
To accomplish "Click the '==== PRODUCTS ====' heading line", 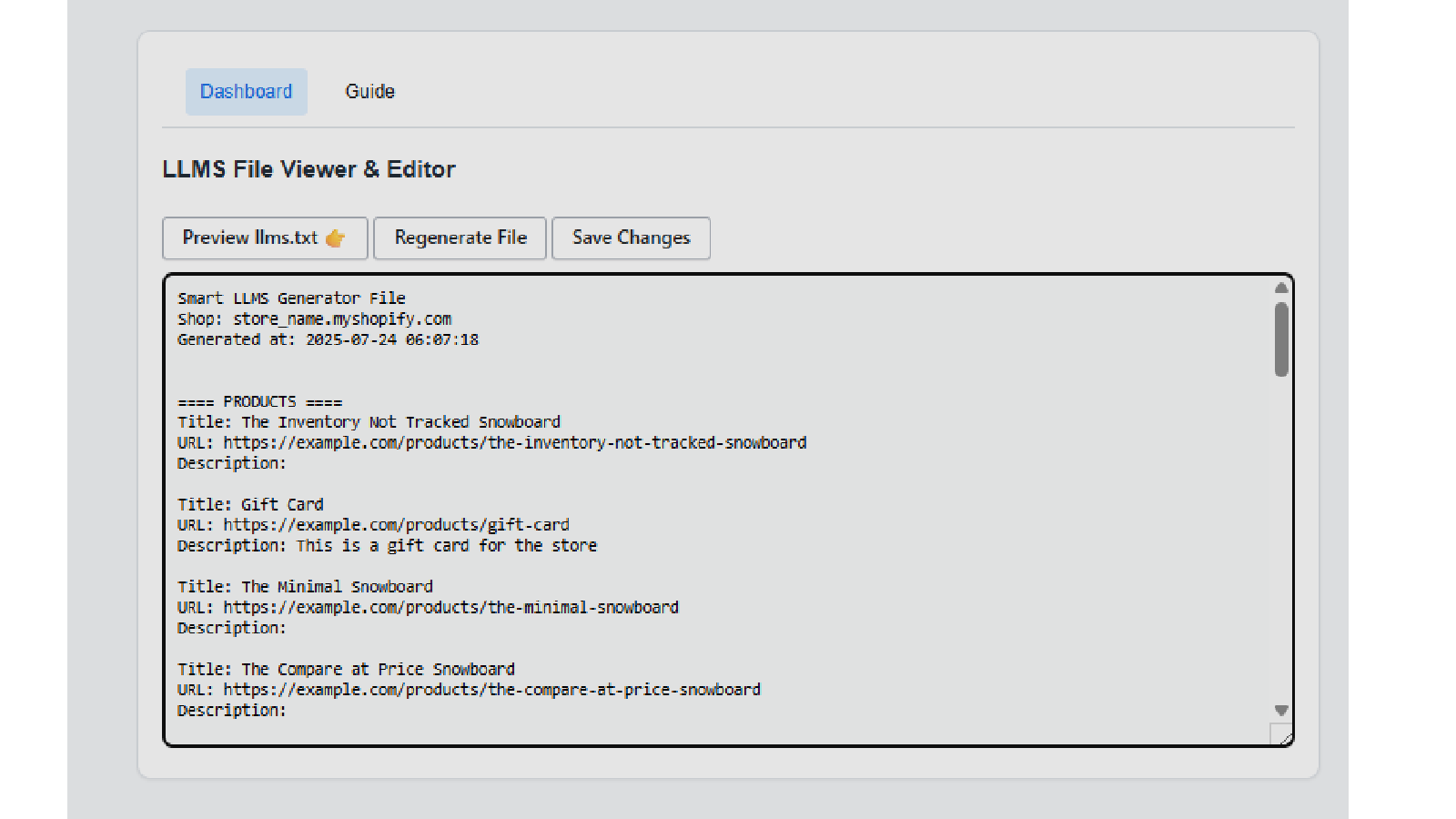I will (259, 401).
